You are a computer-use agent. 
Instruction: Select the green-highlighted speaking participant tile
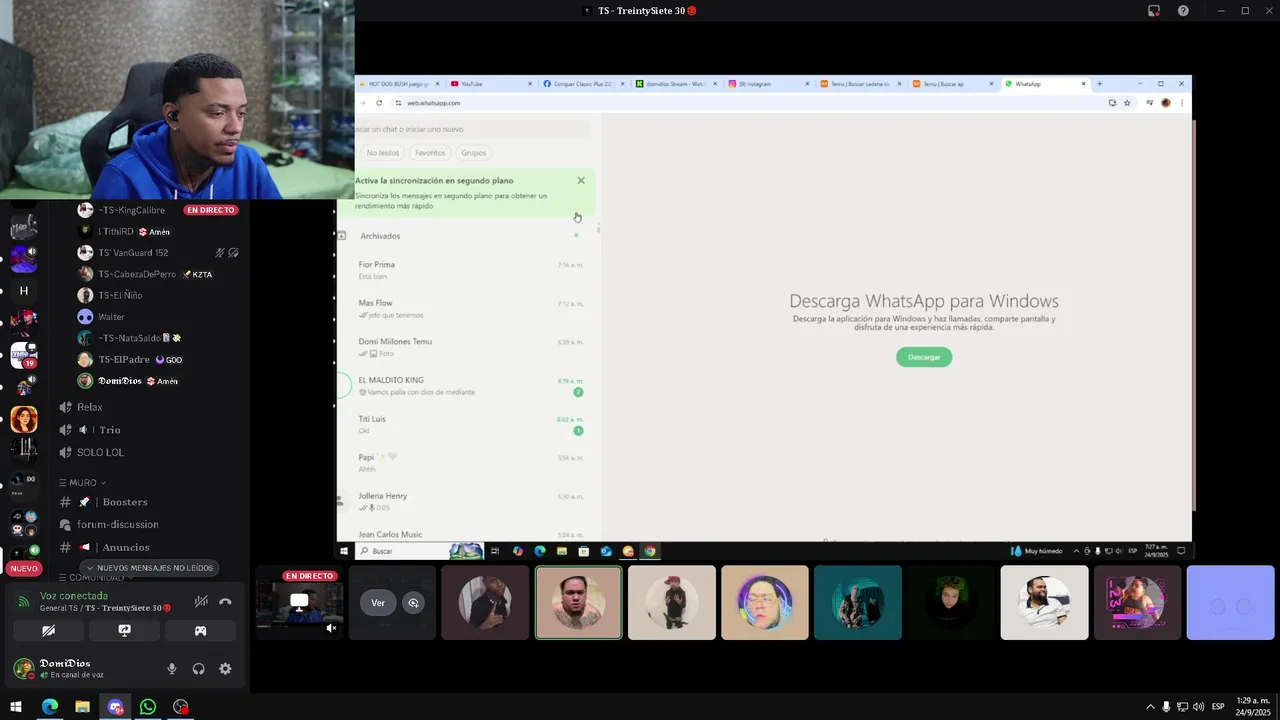(x=578, y=603)
